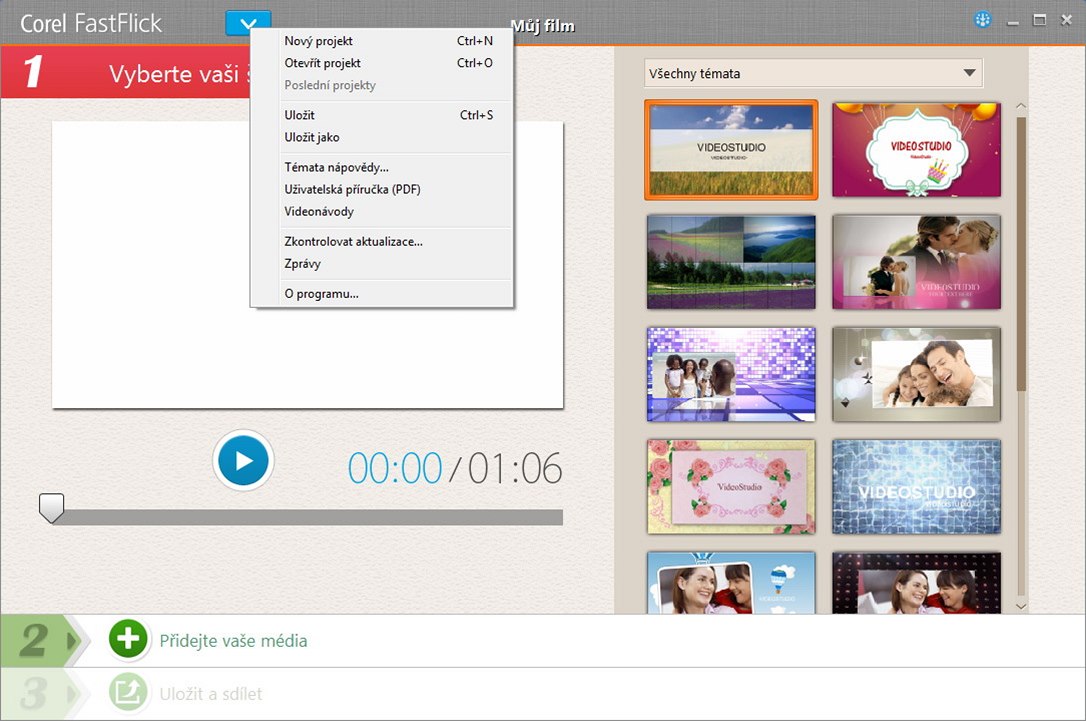Click the playback slider handle
Viewport: 1086px width, 721px height.
tap(51, 507)
